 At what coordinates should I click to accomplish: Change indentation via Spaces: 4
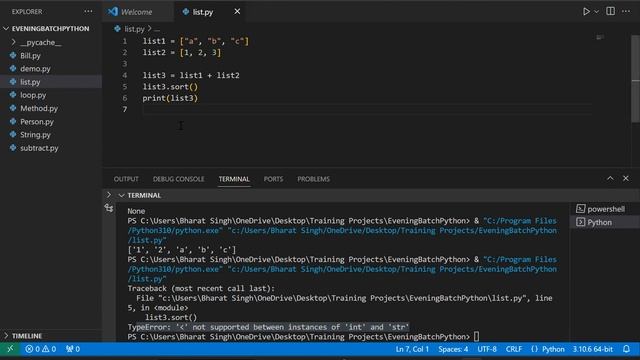(453, 349)
